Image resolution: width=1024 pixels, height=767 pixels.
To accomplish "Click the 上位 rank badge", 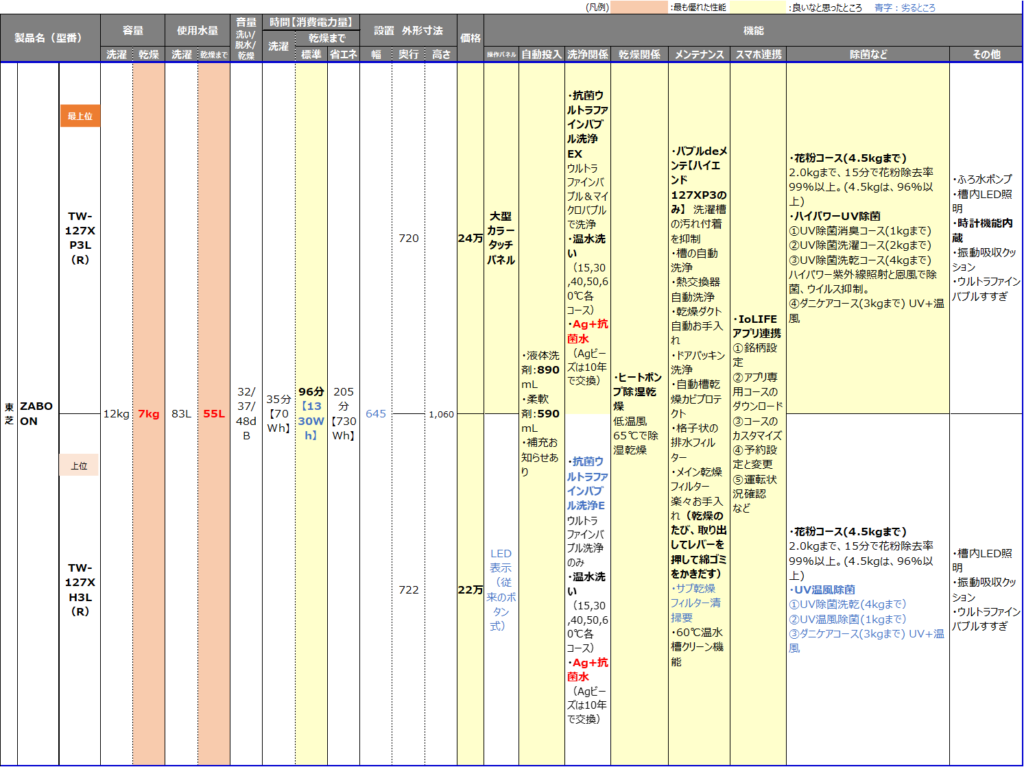I will point(79,465).
